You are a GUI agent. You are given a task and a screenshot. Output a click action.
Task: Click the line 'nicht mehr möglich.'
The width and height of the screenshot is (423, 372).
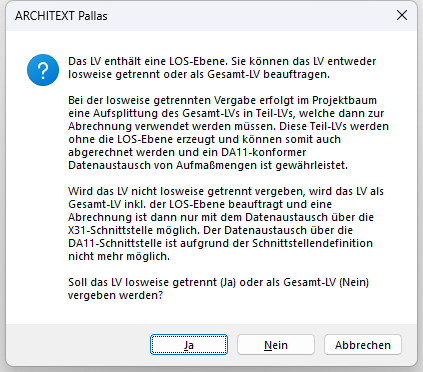point(119,256)
